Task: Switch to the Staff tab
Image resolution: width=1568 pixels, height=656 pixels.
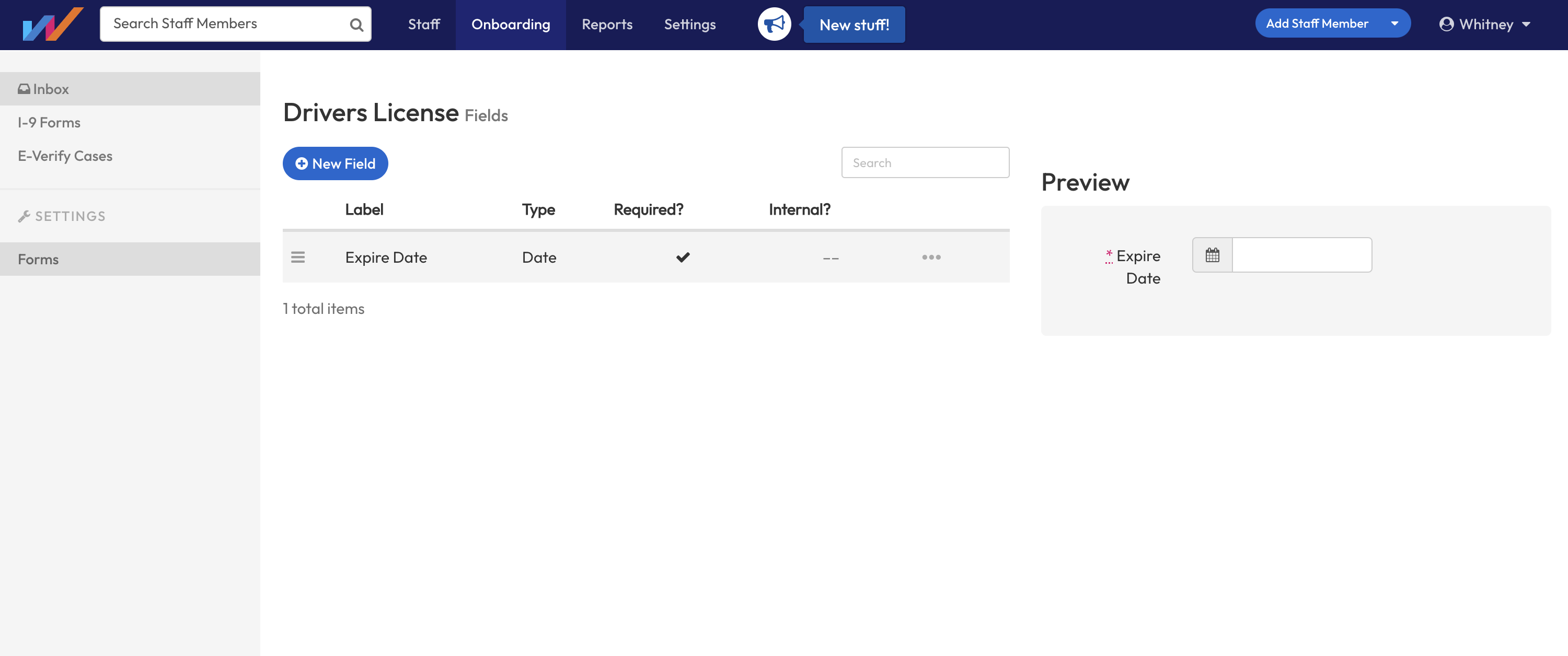Action: point(424,25)
